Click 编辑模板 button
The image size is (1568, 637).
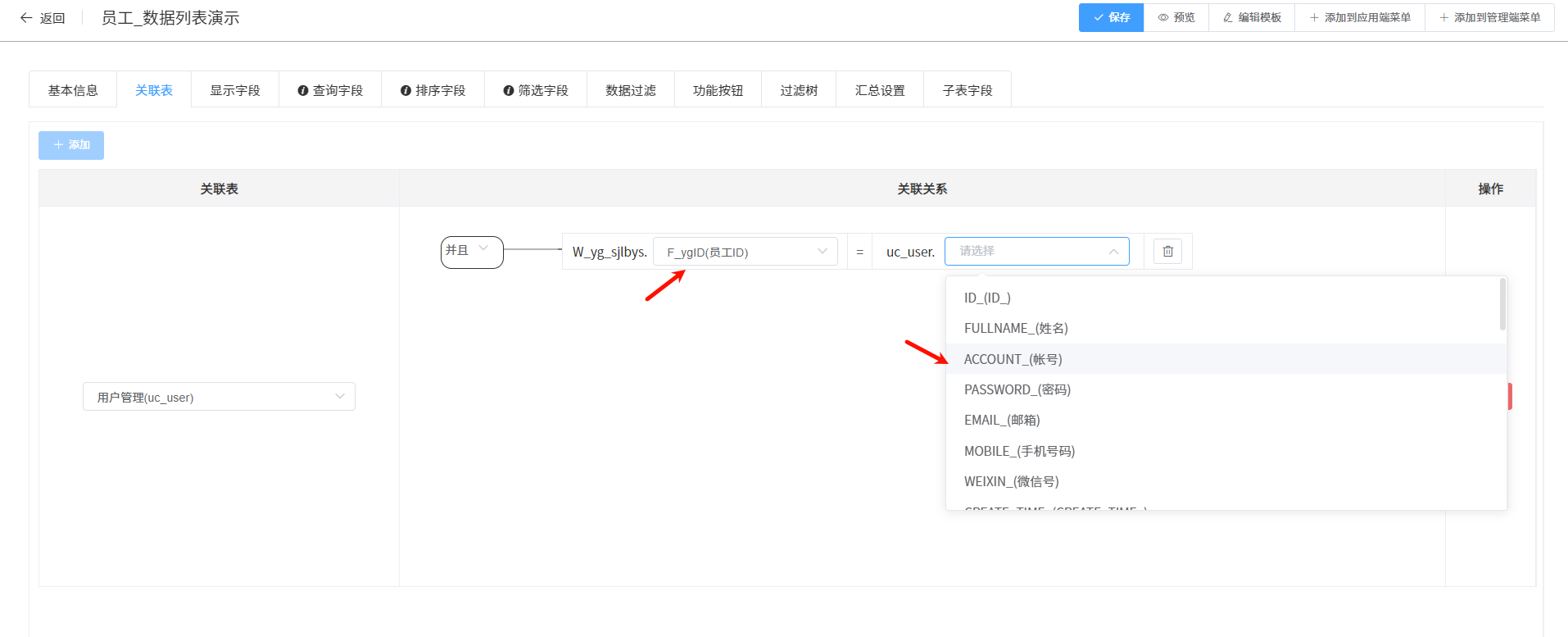(1252, 17)
